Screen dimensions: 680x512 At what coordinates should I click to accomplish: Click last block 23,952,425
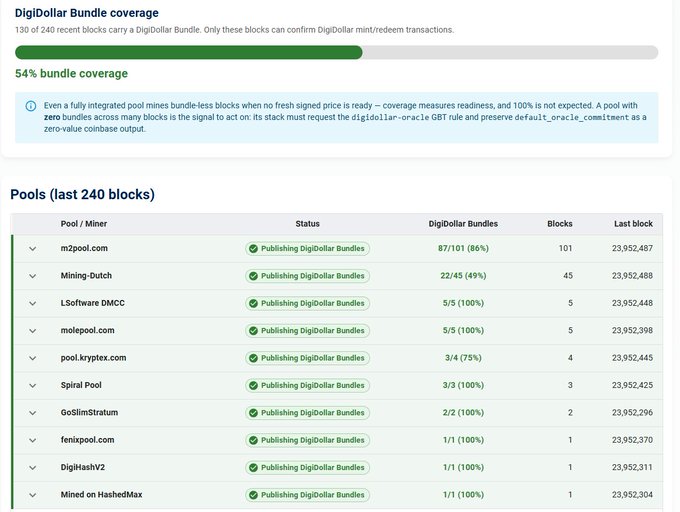[632, 385]
